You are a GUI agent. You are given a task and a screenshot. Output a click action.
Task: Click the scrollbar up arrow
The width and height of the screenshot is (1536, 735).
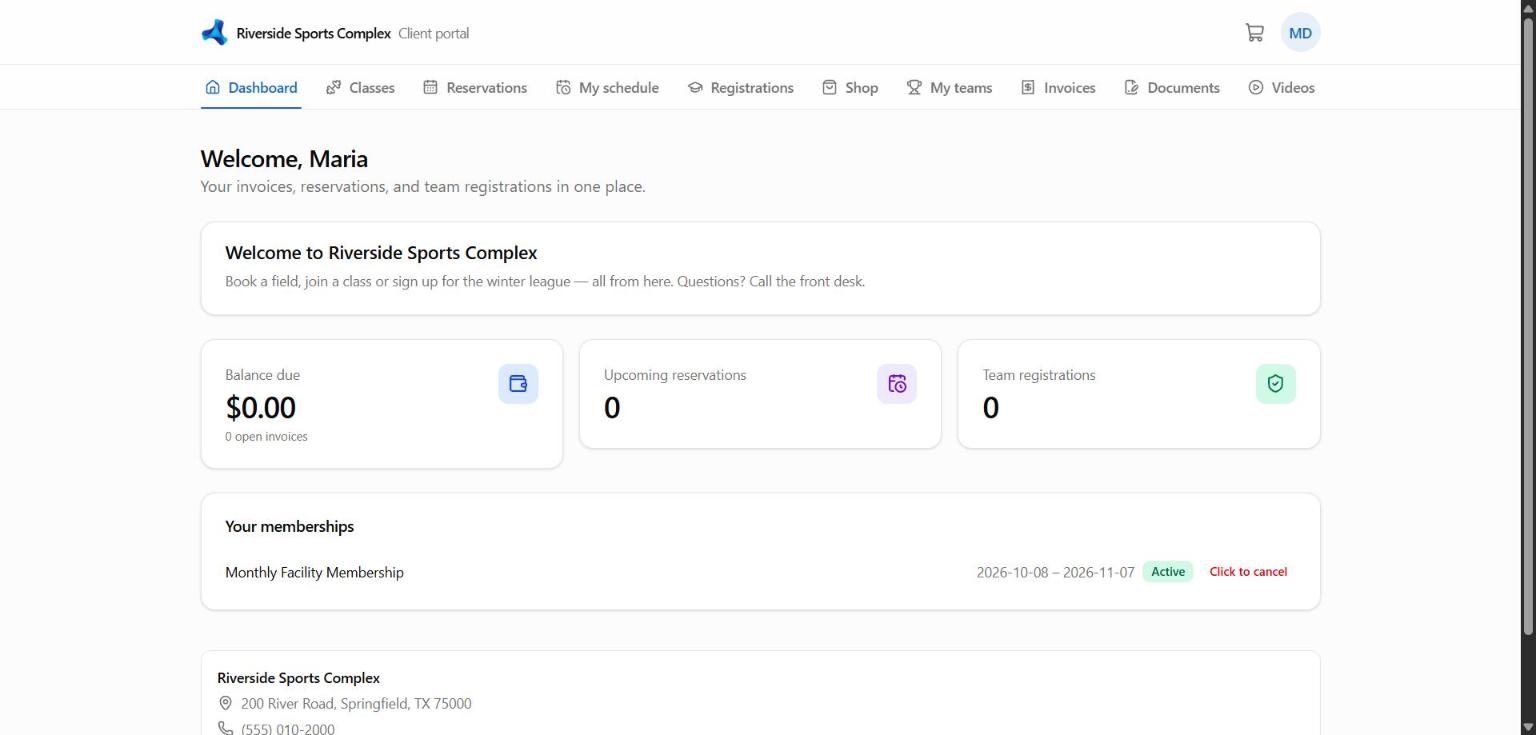coord(1528,7)
